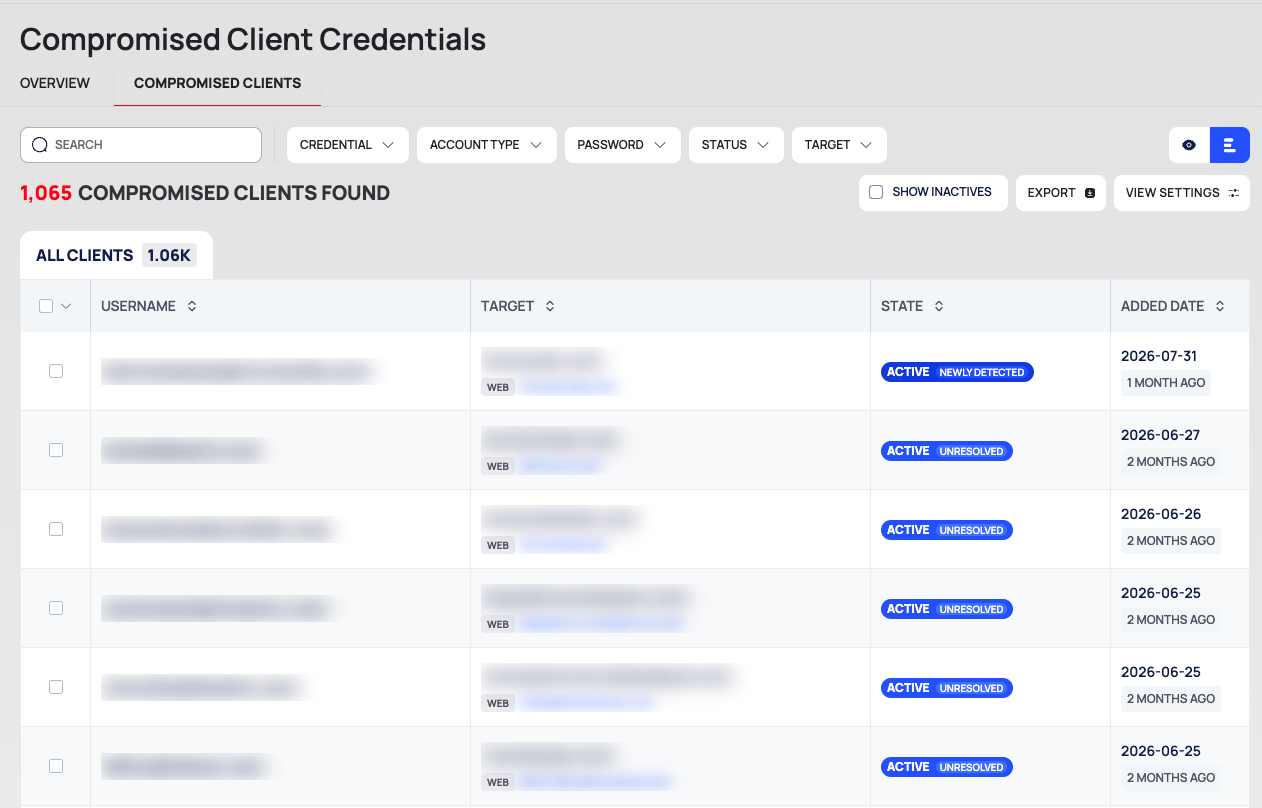Click the 2026-06-27 added date
This screenshot has height=808, width=1262.
tap(1160, 435)
